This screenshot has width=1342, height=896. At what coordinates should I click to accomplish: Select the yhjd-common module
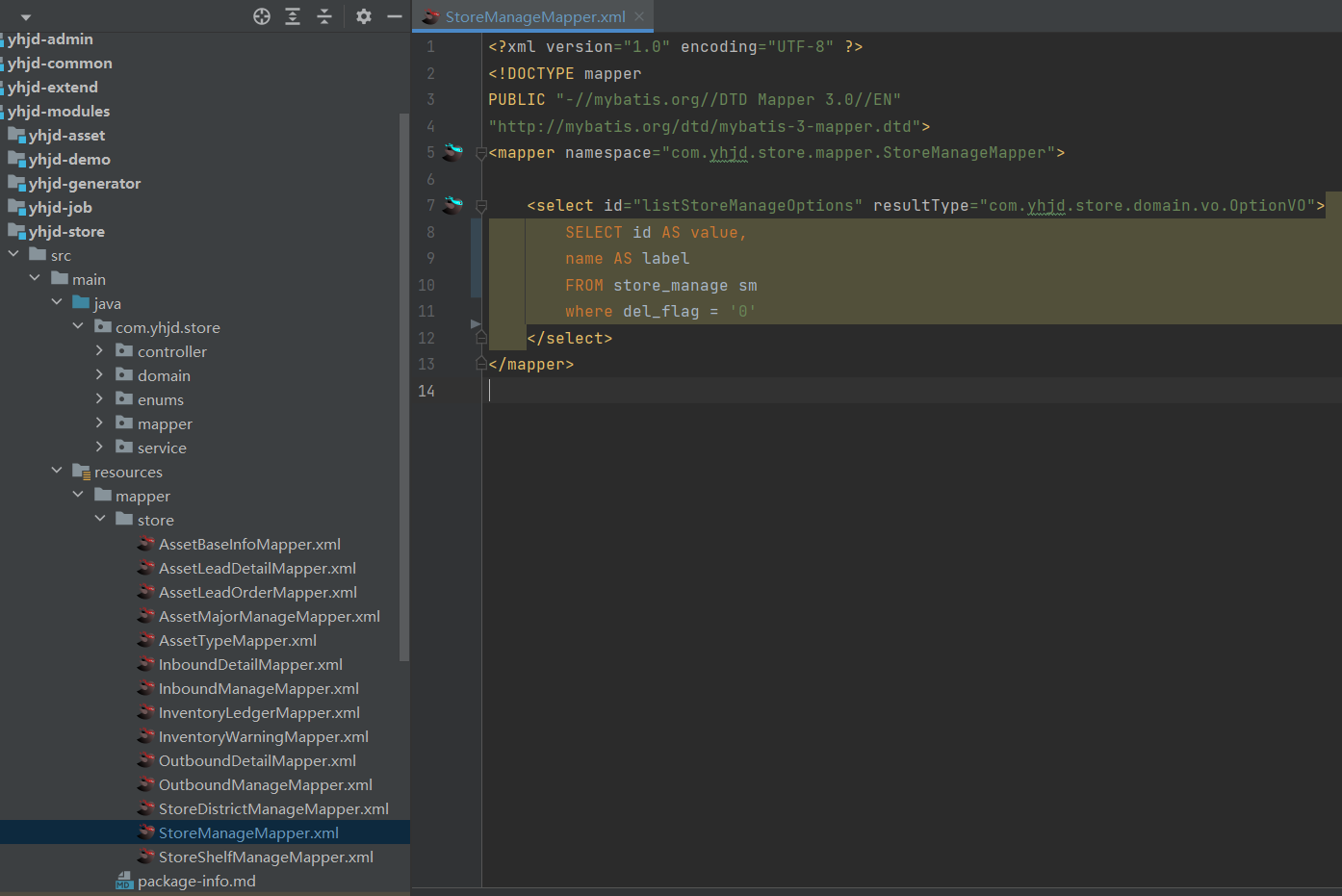coord(60,63)
